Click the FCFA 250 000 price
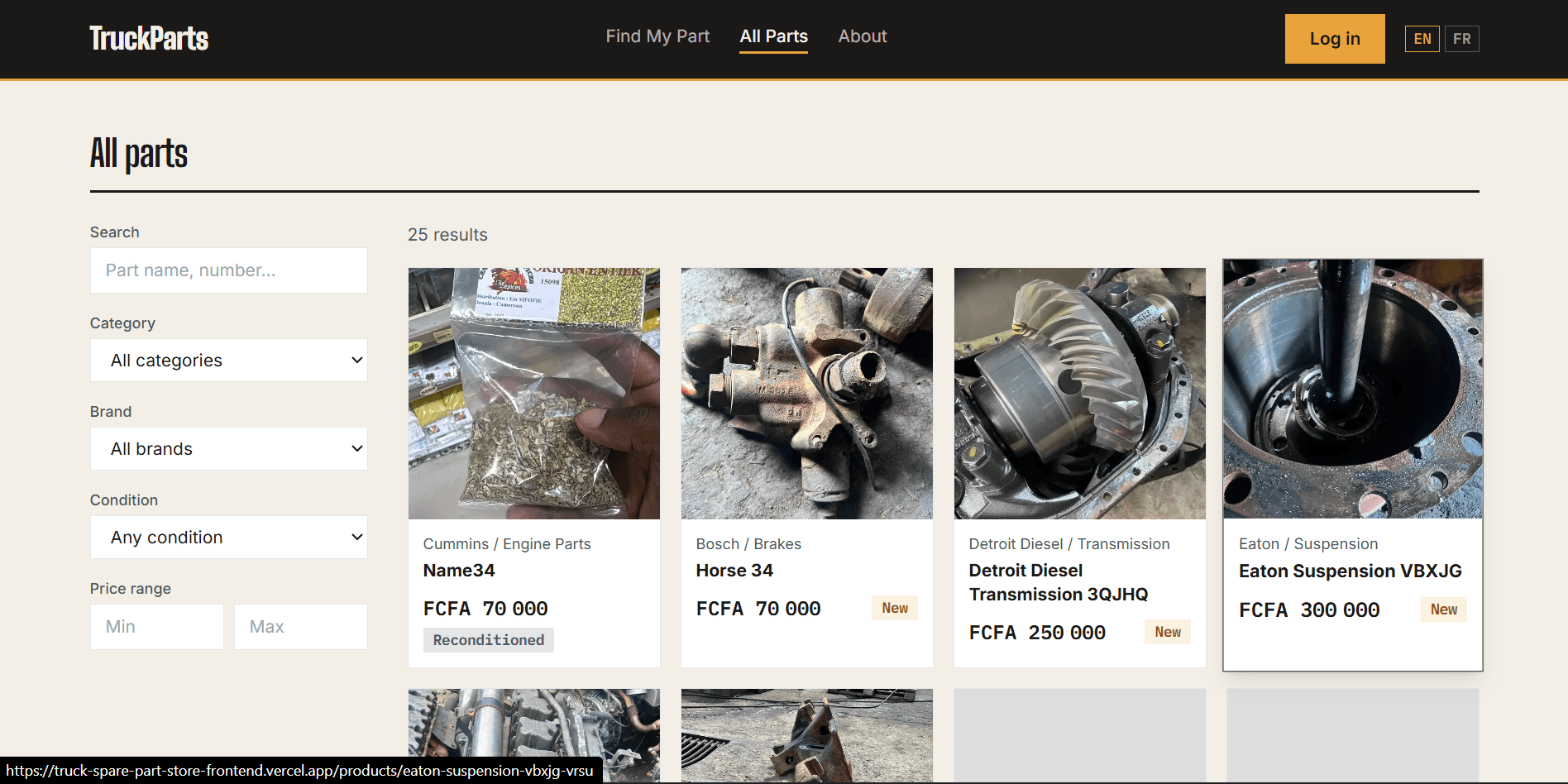Viewport: 1568px width, 784px height. (1037, 633)
